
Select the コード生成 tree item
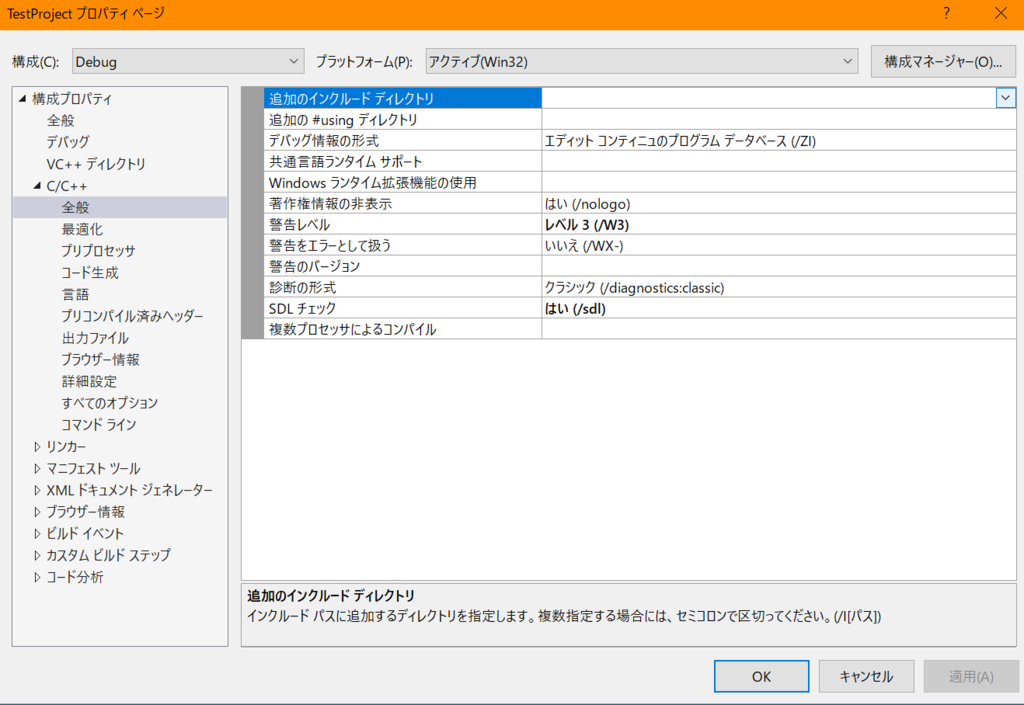[x=90, y=273]
